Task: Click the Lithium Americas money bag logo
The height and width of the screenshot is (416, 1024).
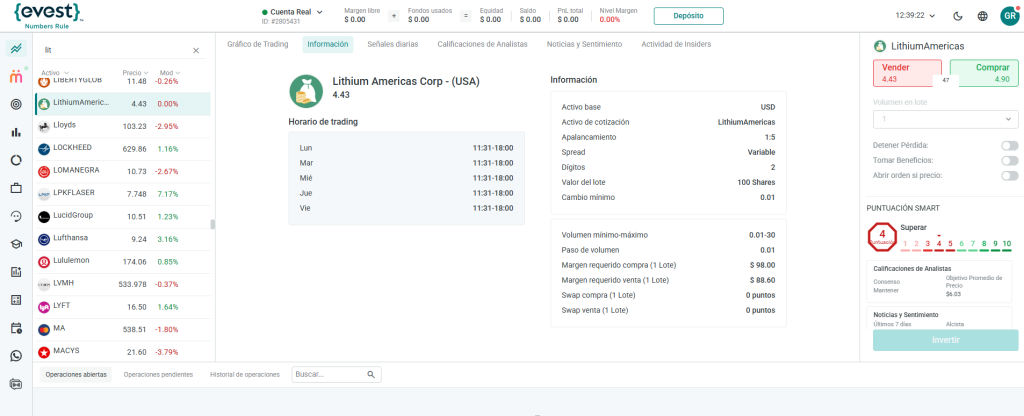Action: pos(306,90)
